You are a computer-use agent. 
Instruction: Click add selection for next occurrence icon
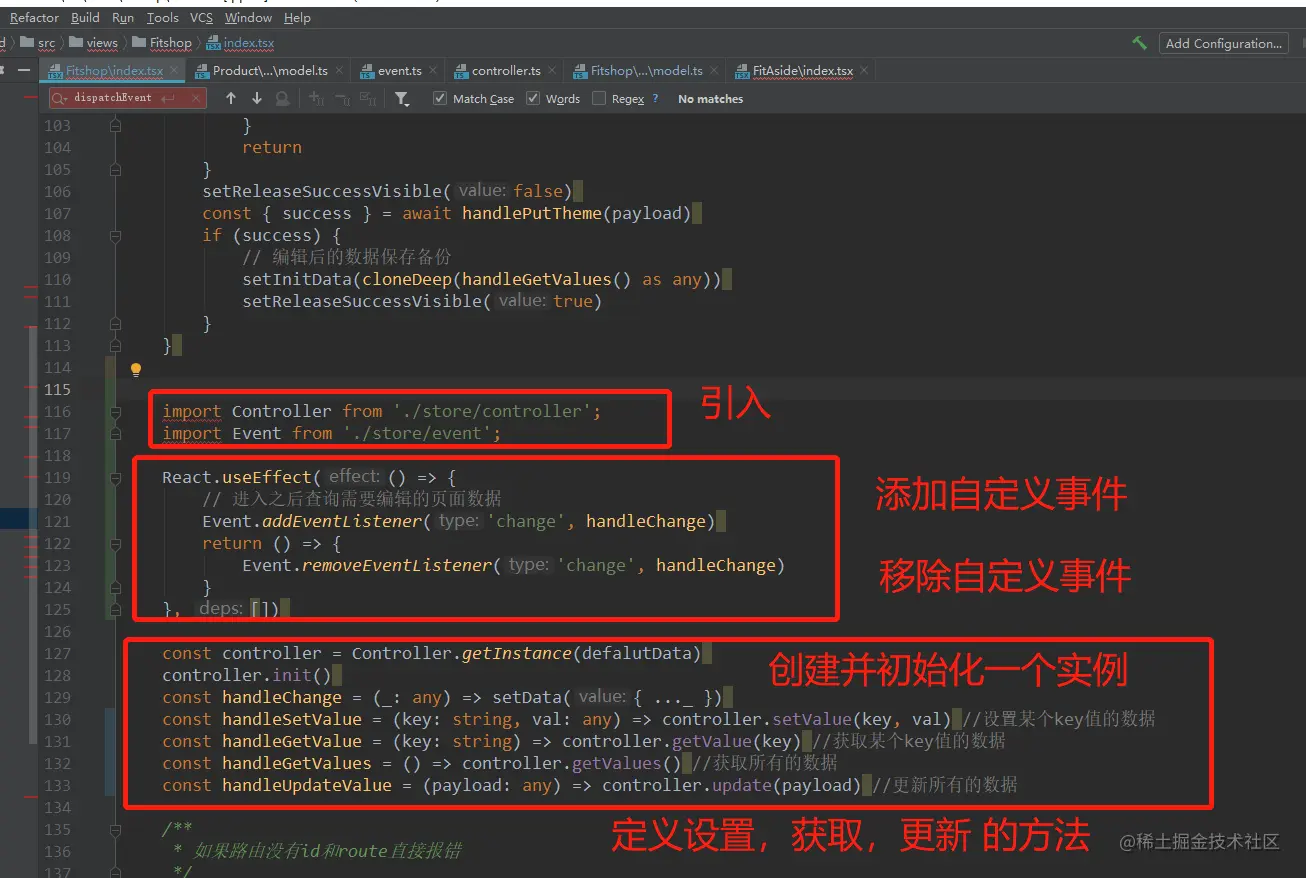pos(316,98)
